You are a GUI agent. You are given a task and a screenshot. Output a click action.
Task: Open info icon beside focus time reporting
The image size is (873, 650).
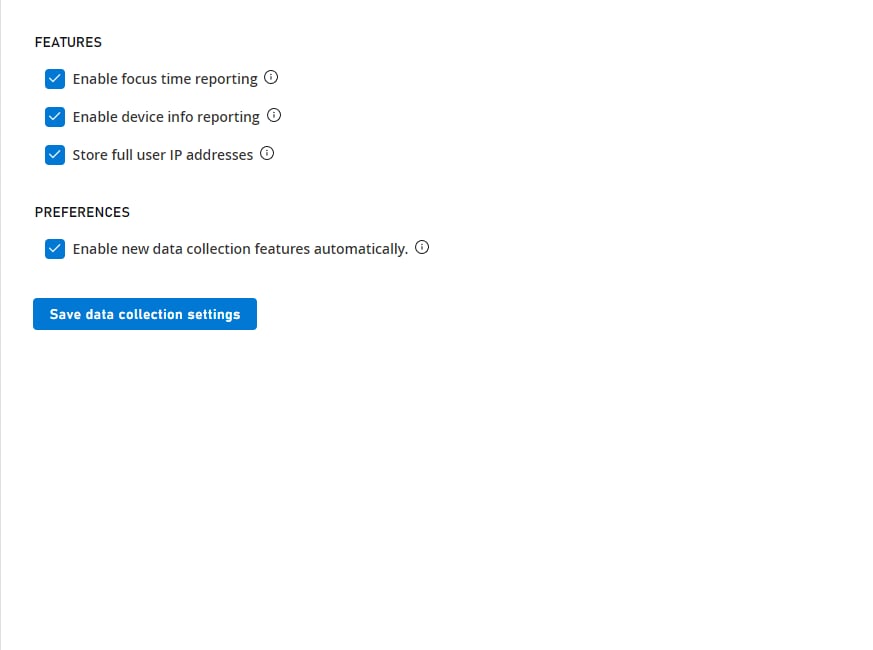(271, 77)
